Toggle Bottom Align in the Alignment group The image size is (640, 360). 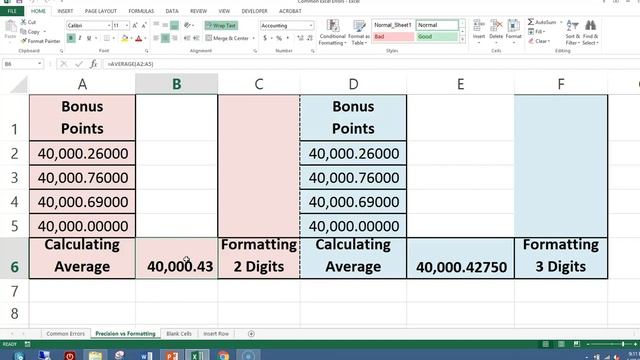pos(174,25)
